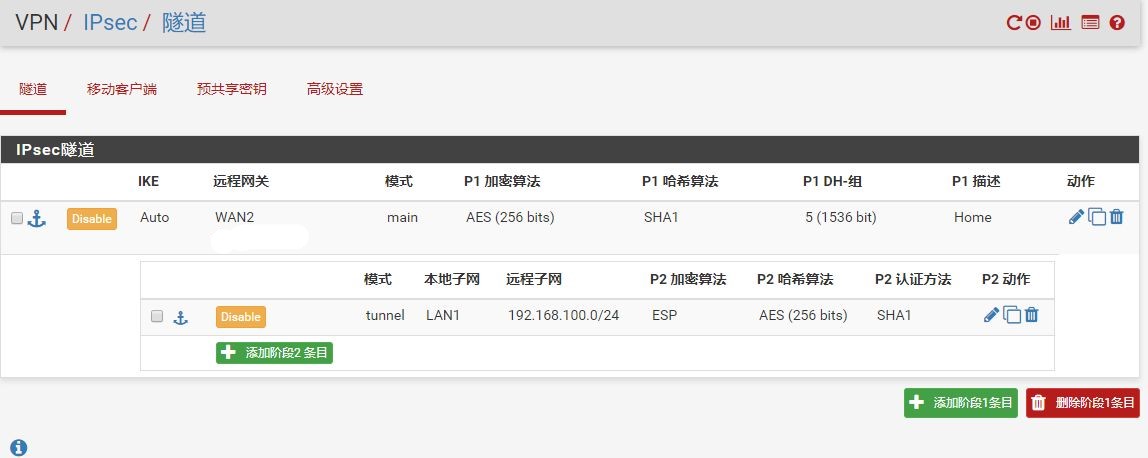The width and height of the screenshot is (1148, 458).
Task: Open the 预共享密钥 tab
Action: point(232,89)
